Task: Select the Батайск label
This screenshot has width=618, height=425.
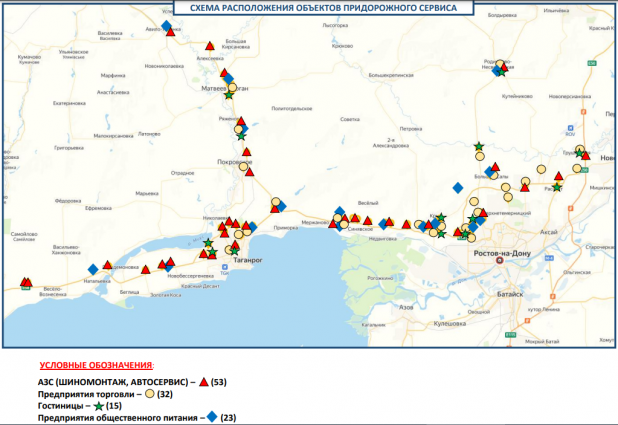Action: point(510,294)
